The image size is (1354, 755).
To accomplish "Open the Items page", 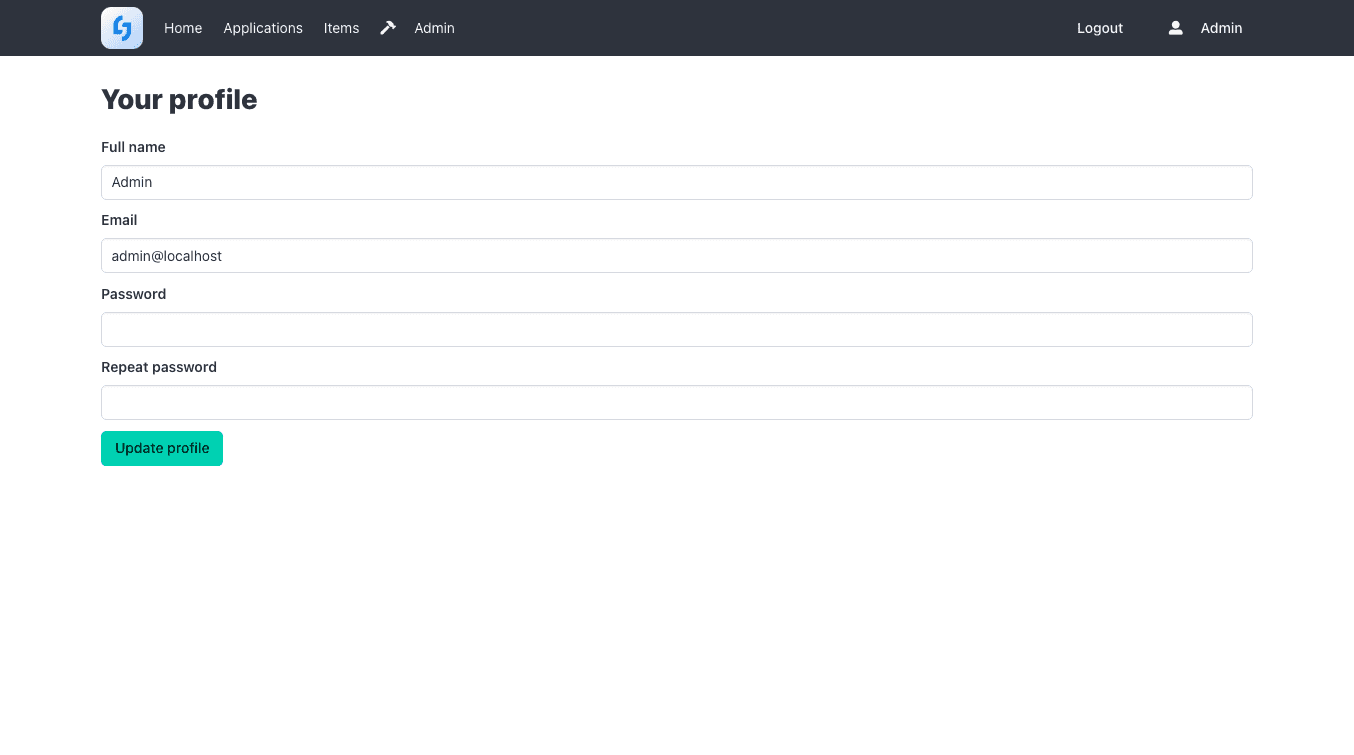I will point(341,28).
